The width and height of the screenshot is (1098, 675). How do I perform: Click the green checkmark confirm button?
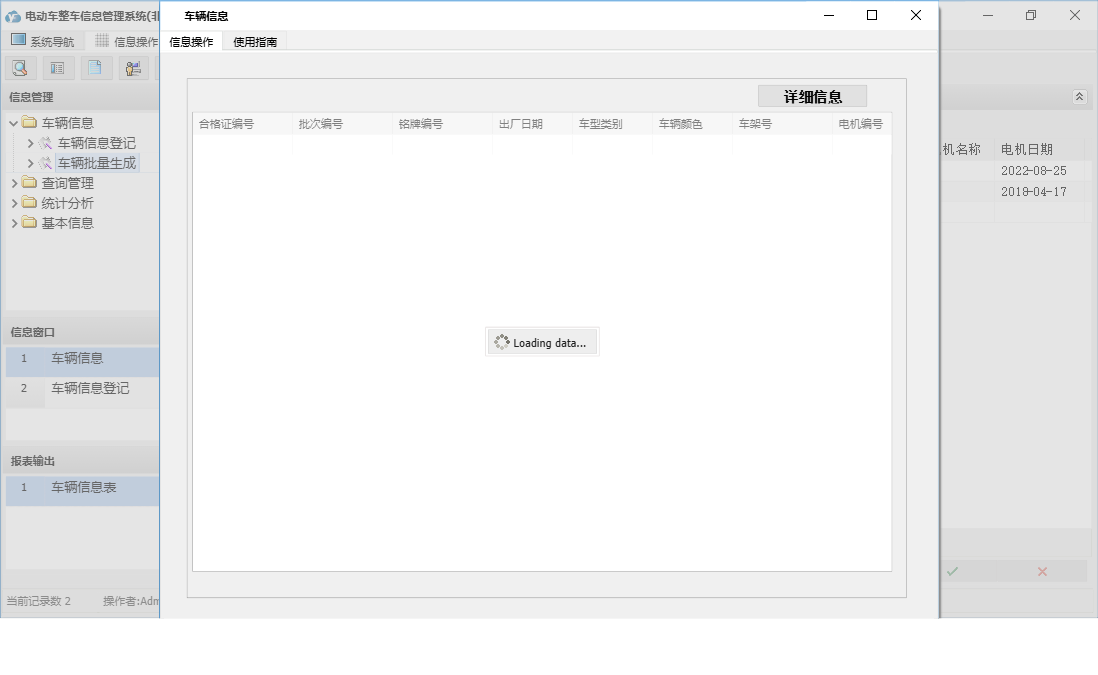[x=952, y=571]
